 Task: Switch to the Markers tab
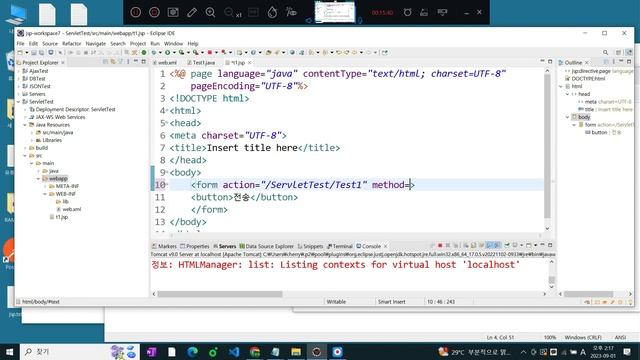(164, 246)
